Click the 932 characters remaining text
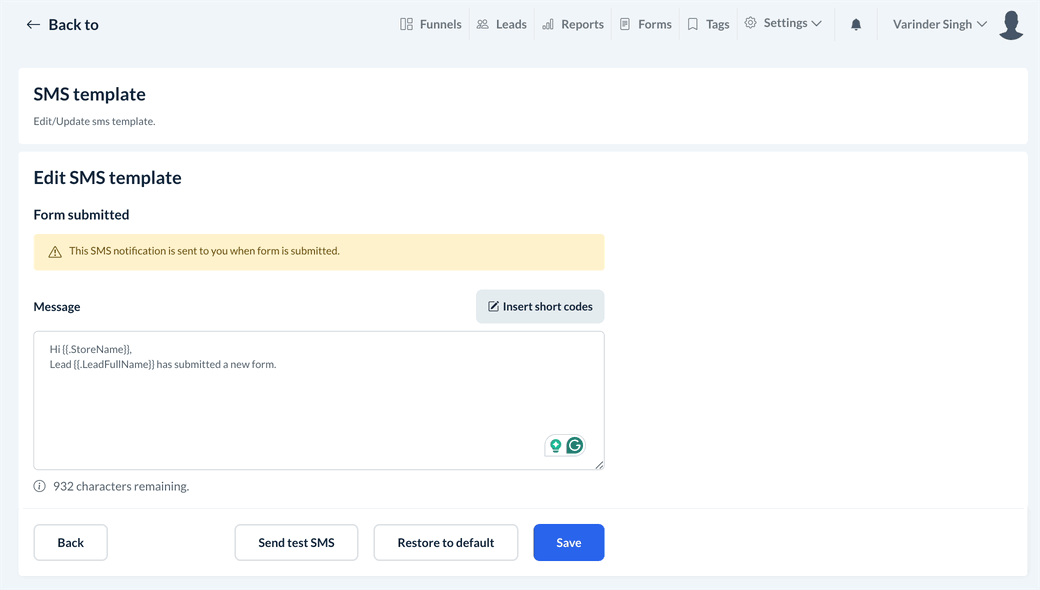The width and height of the screenshot is (1040, 590). pos(121,486)
